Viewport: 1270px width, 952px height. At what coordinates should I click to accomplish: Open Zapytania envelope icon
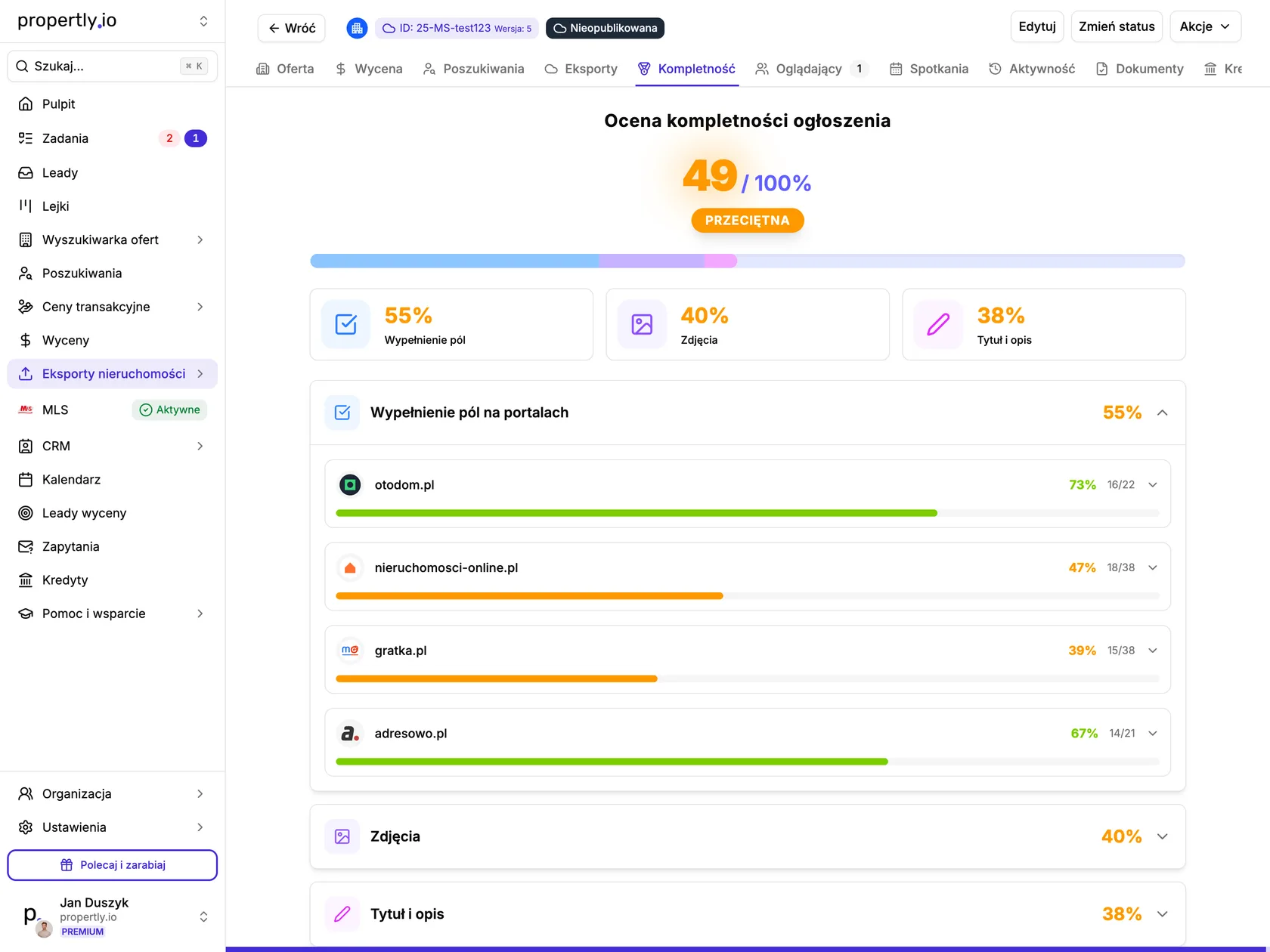point(26,546)
